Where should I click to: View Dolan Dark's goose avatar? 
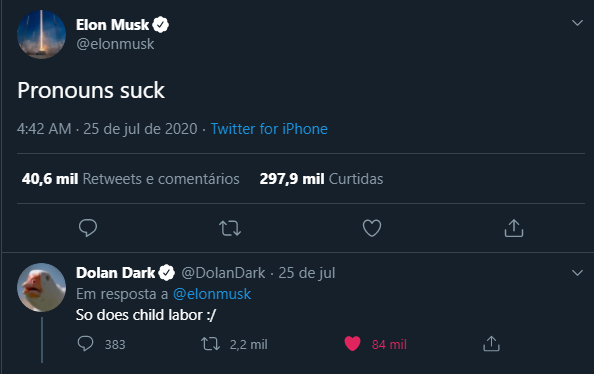tap(41, 287)
